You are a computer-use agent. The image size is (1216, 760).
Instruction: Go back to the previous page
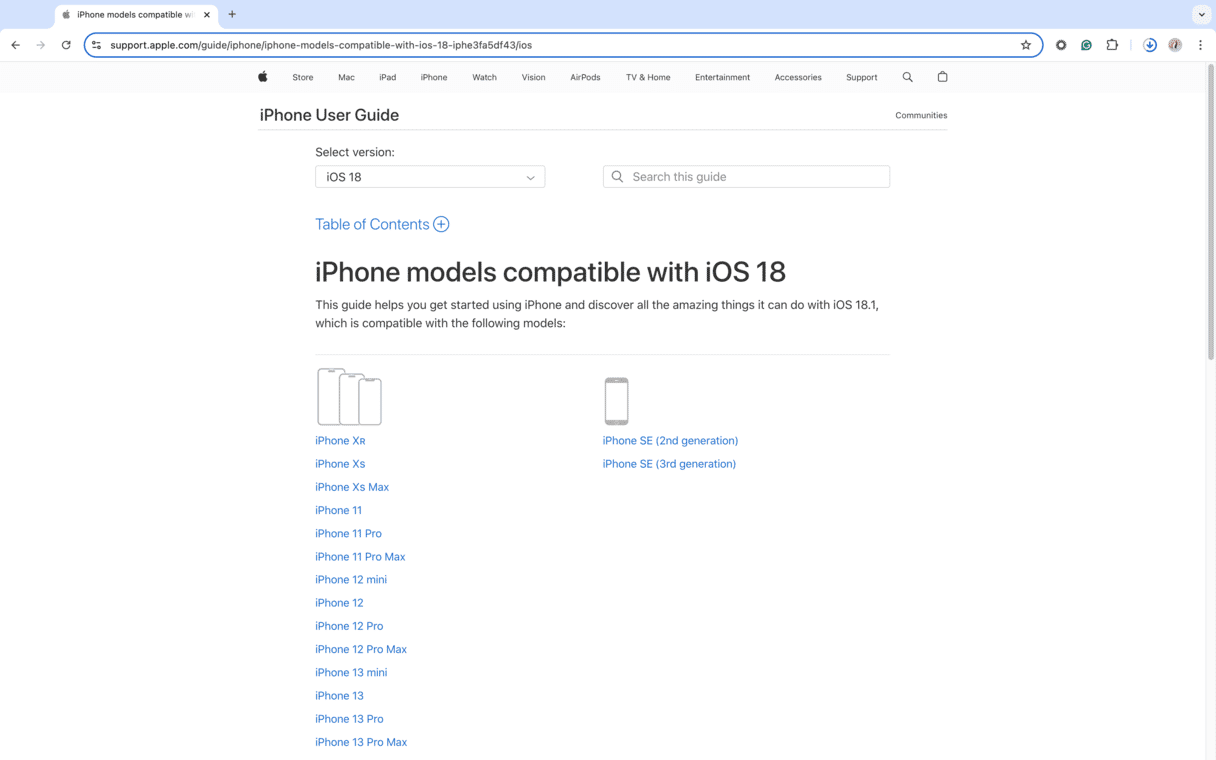[16, 45]
